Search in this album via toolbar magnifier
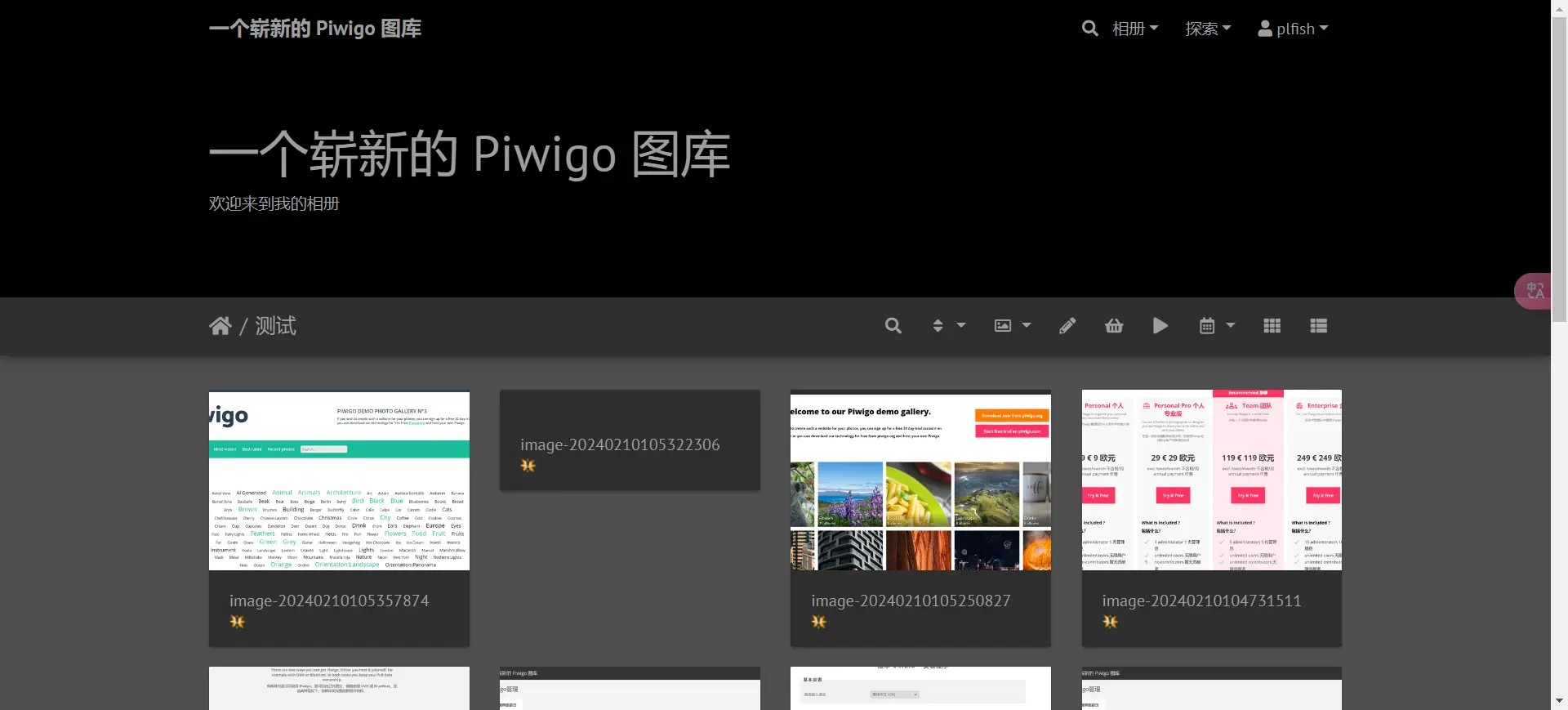 (x=893, y=326)
